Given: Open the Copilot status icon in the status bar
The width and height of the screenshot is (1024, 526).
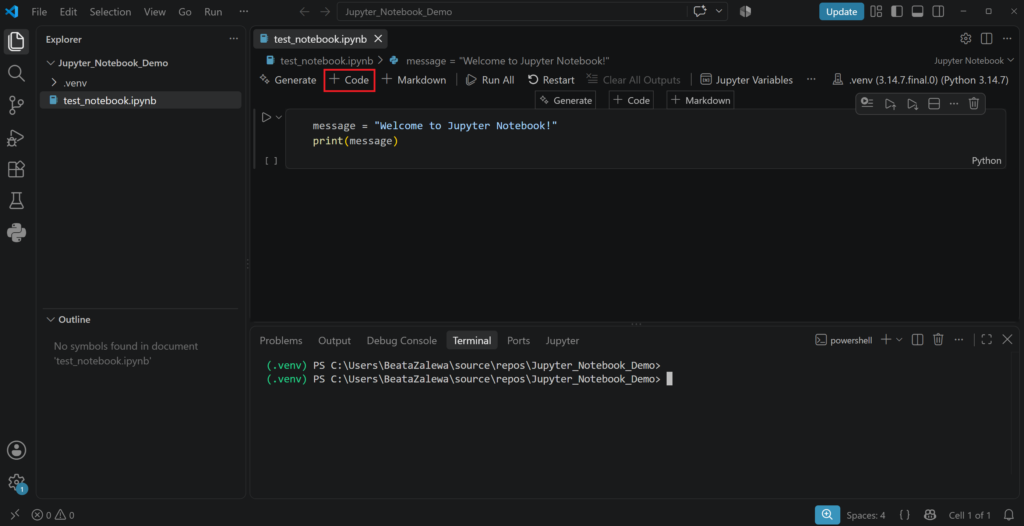Looking at the screenshot, I should [931, 515].
